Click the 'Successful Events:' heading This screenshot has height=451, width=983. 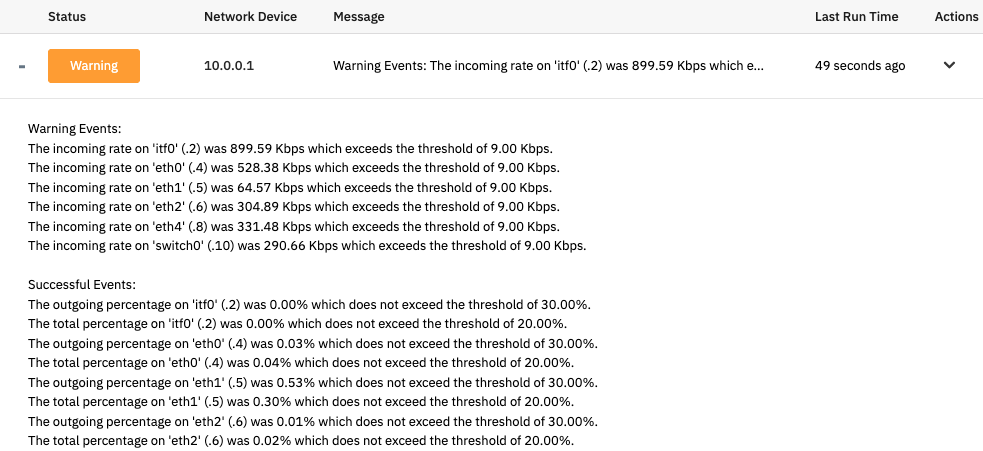[82, 284]
